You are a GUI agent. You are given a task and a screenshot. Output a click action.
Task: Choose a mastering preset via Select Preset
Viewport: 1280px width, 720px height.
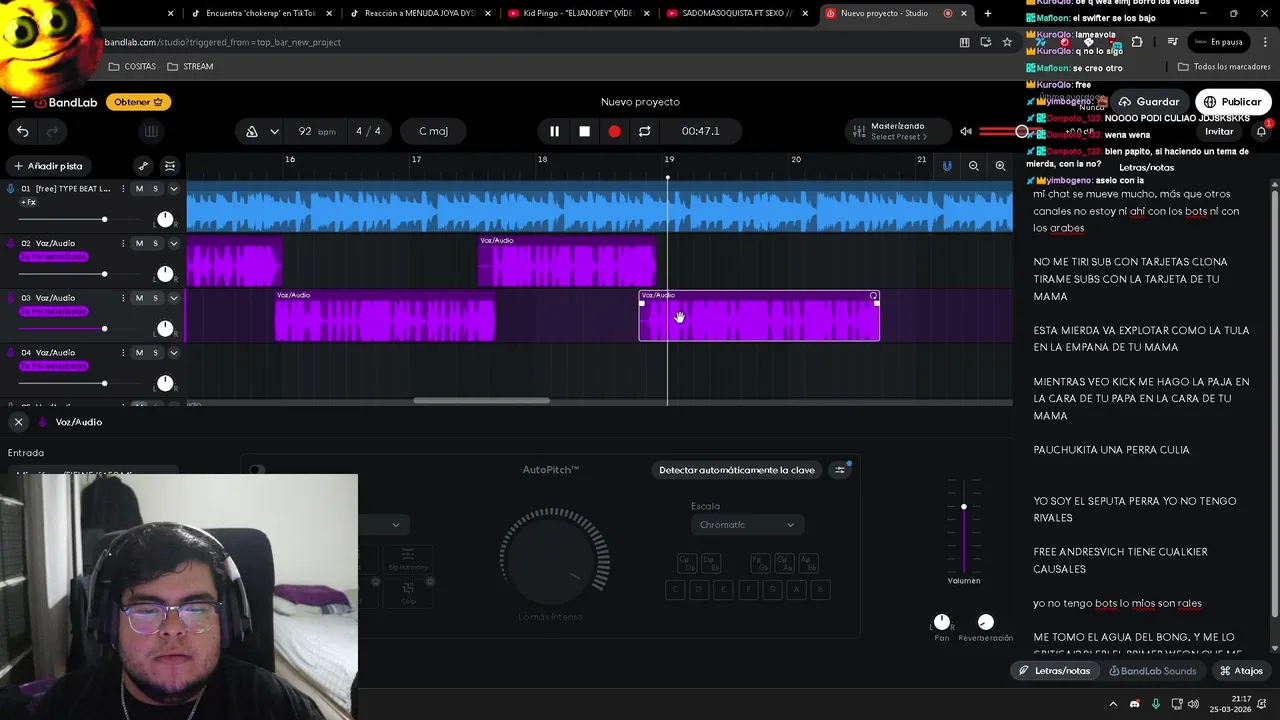point(899,137)
